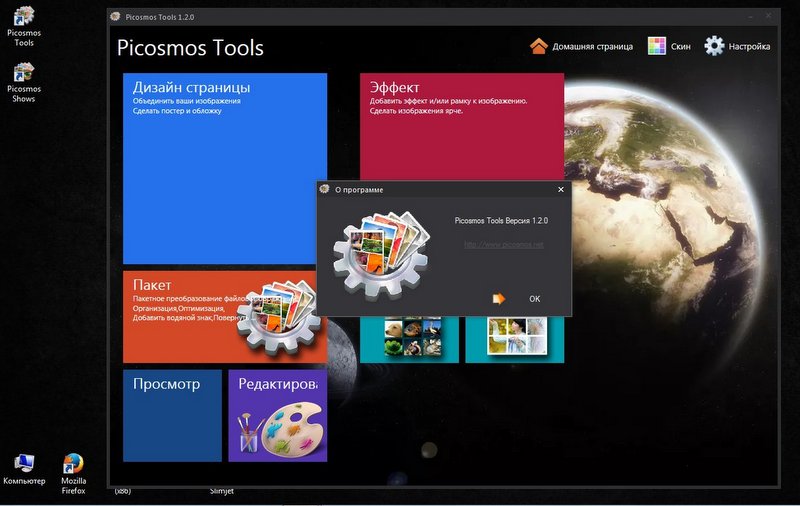Open the Эффект tile
The width and height of the screenshot is (800, 506).
pos(462,126)
